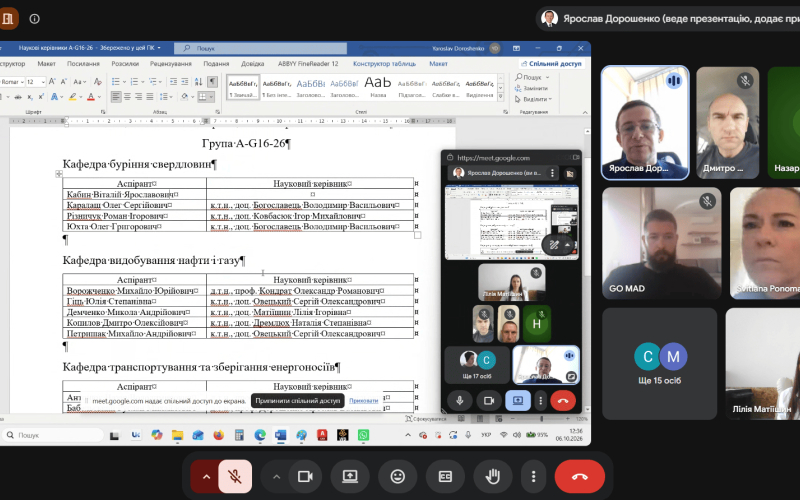Expand audio settings arrow next to mic
The width and height of the screenshot is (800, 500).
tap(206, 477)
